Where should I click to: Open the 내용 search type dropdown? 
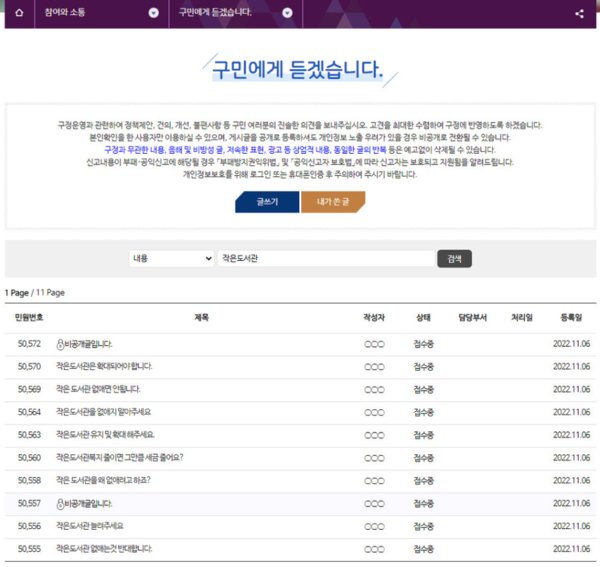171,258
